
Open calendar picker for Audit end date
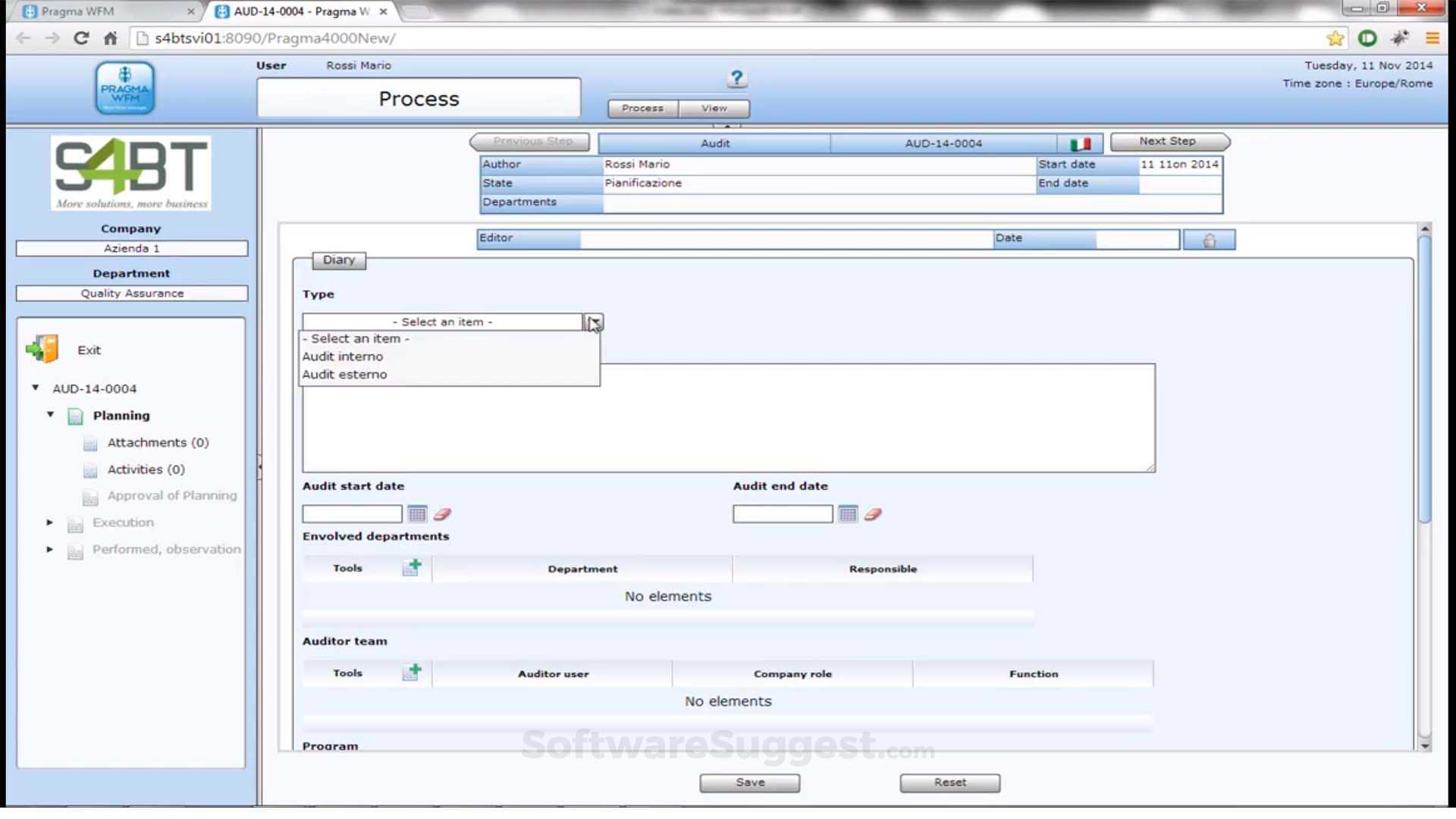[848, 514]
